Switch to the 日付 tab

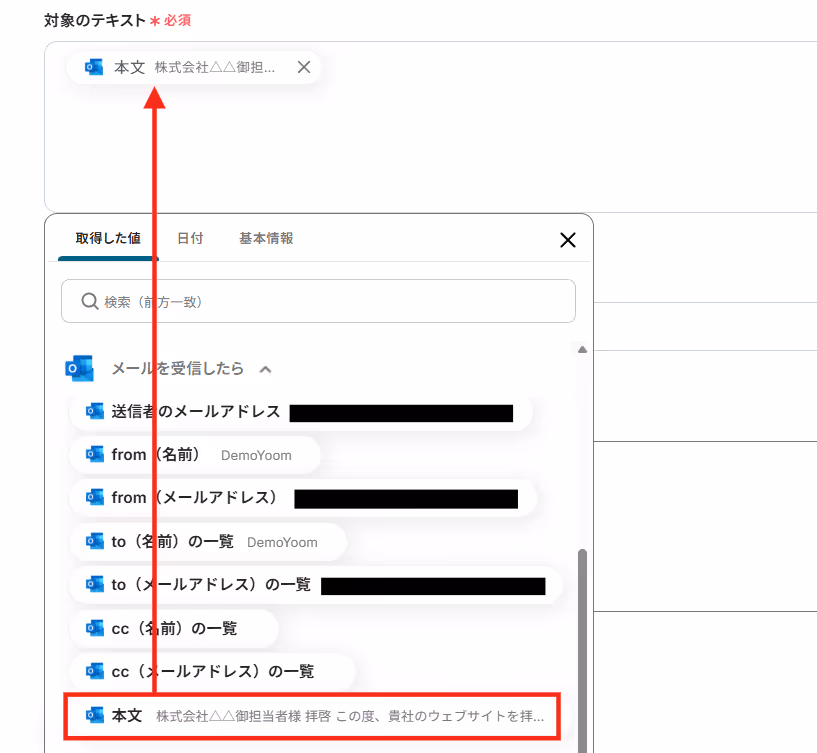pos(190,238)
